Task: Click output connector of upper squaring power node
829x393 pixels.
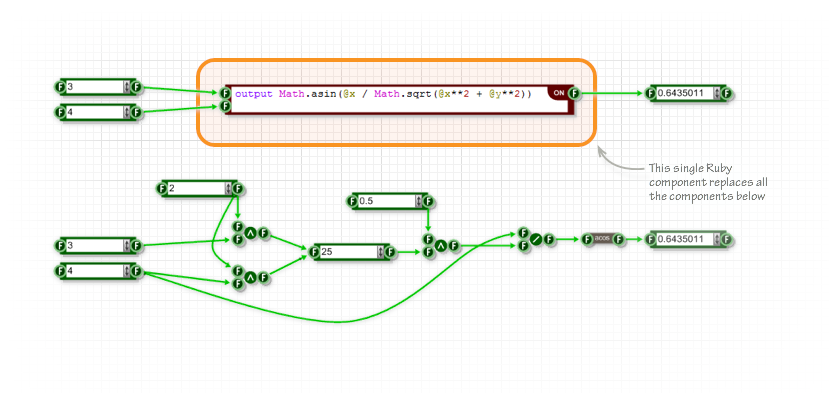Action: 263,233
